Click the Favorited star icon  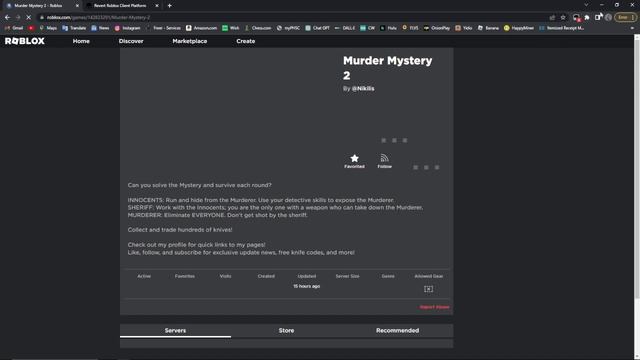[354, 158]
